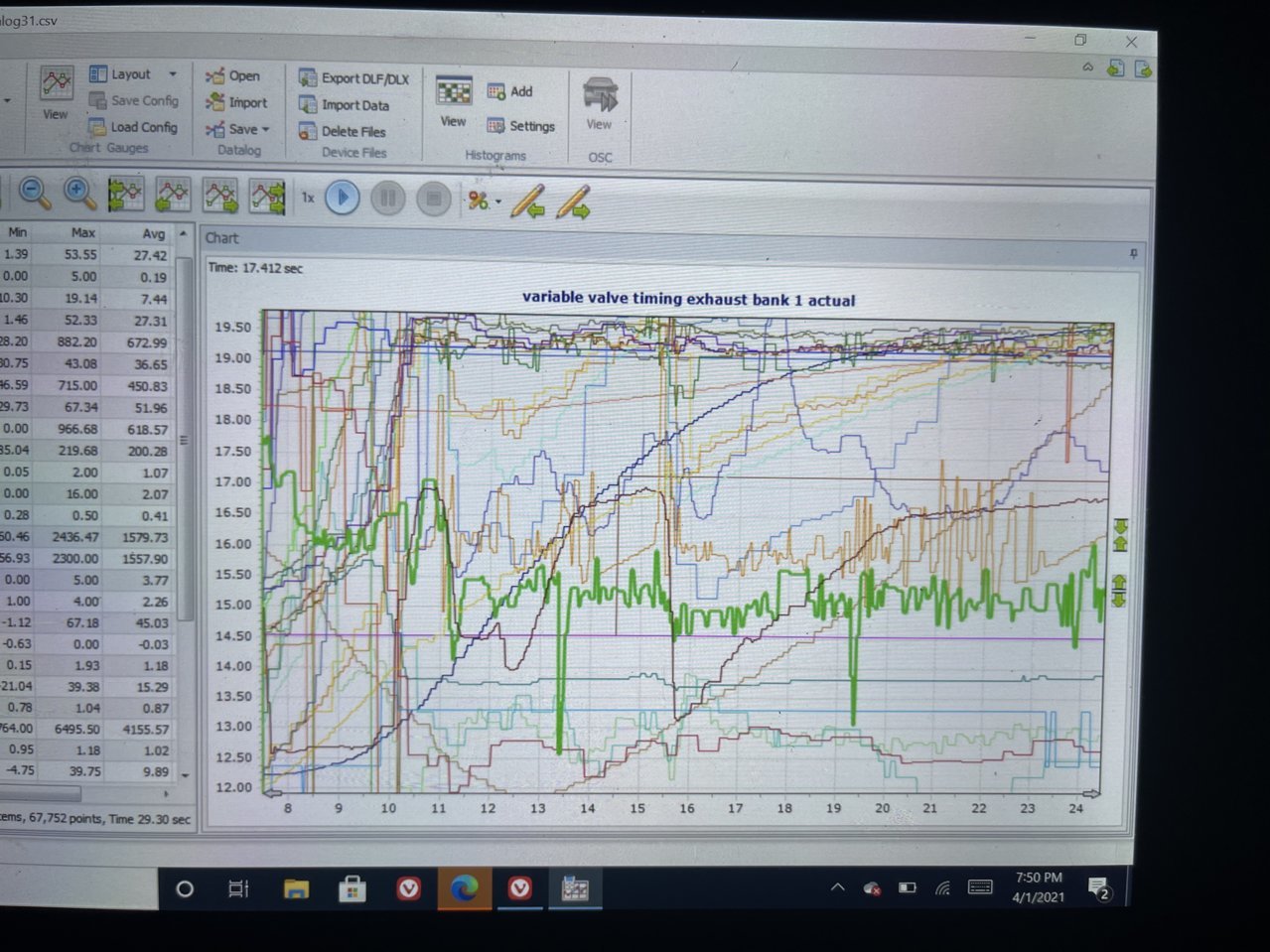The image size is (1270, 952).
Task: Open the Histograms View button
Action: tap(454, 101)
